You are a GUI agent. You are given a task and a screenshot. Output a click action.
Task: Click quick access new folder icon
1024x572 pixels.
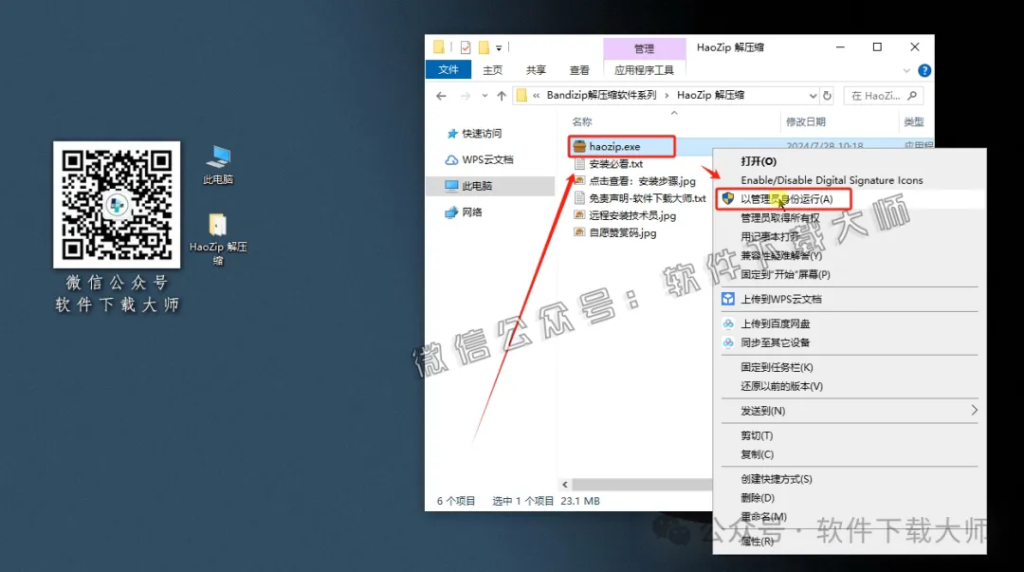[484, 47]
